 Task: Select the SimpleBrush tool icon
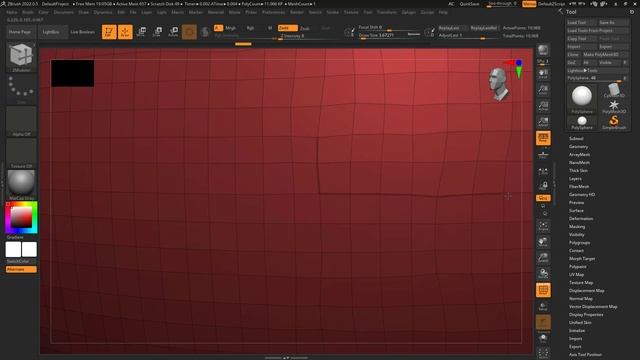pyautogui.click(x=613, y=122)
